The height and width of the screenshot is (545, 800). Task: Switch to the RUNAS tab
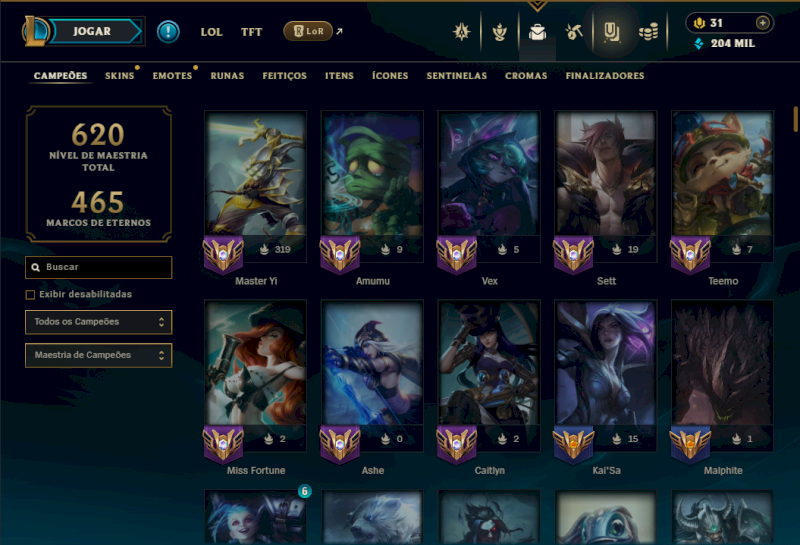click(227, 76)
